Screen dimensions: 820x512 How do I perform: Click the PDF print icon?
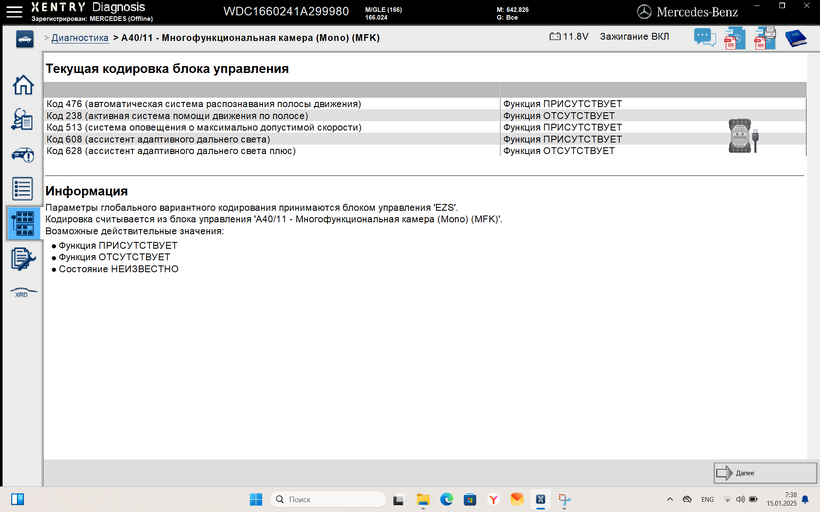coord(765,38)
